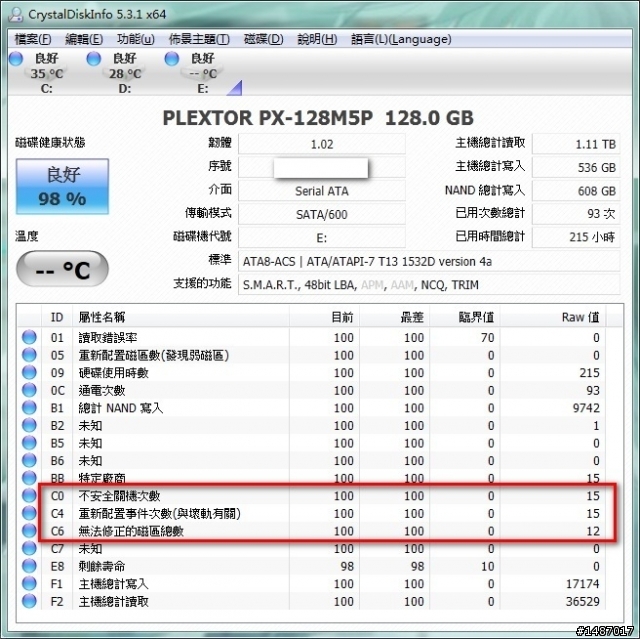This screenshot has height=639, width=640.
Task: Select drive C: status orb
Action: point(16,59)
